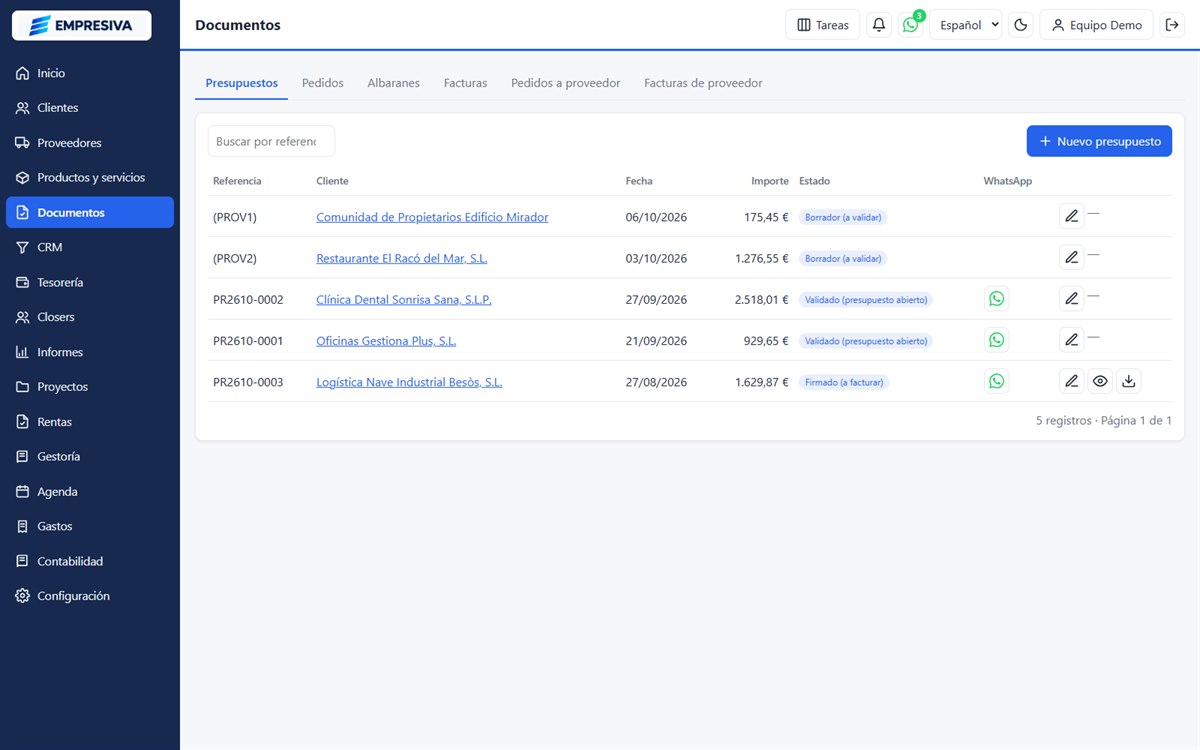Edit budget PR2610-0001
Screen dimensions: 1200x750
(x=1072, y=340)
